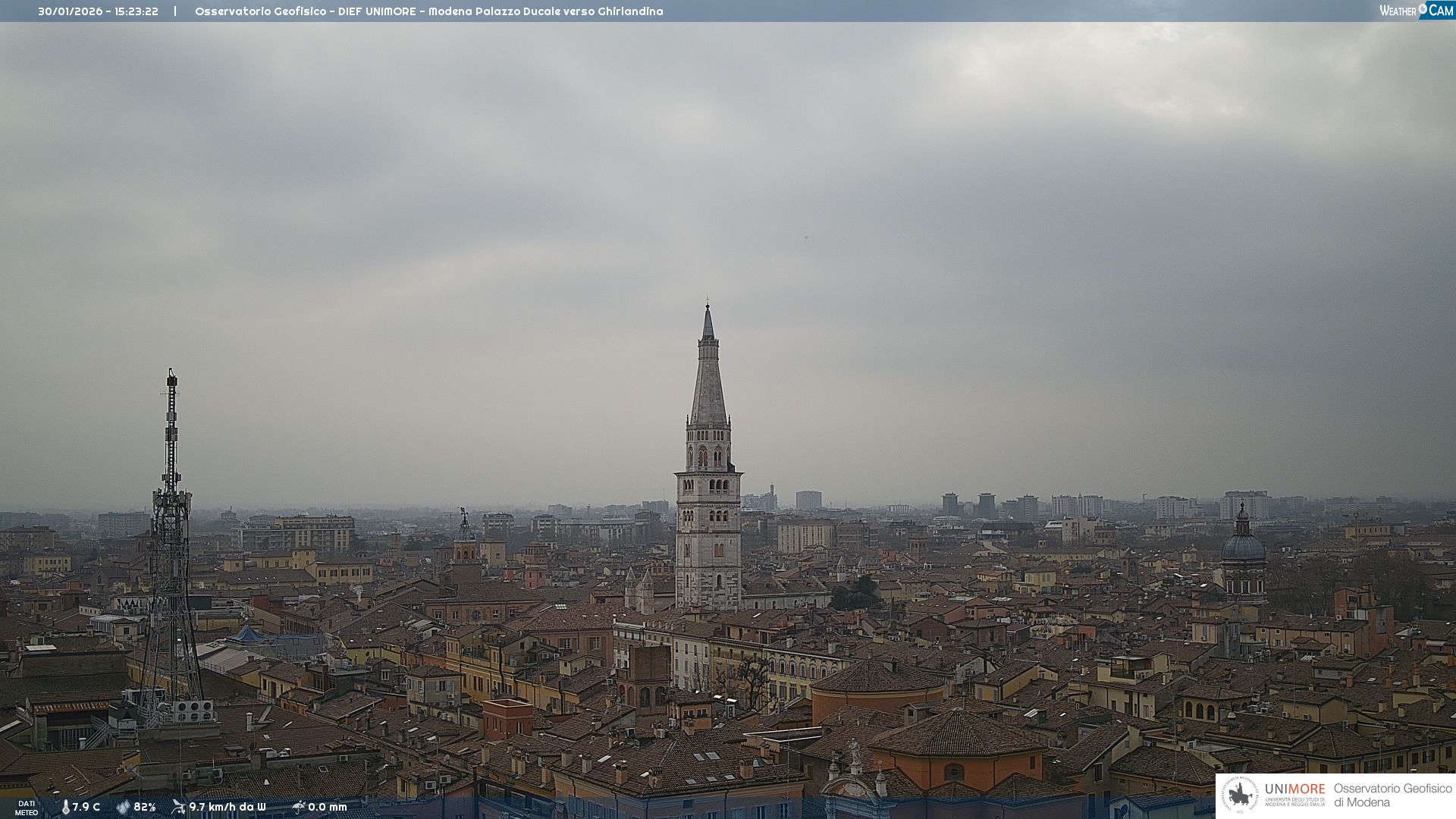1456x819 pixels.
Task: Click the camera lens in WeatherCam logo
Action: tap(1423, 9)
